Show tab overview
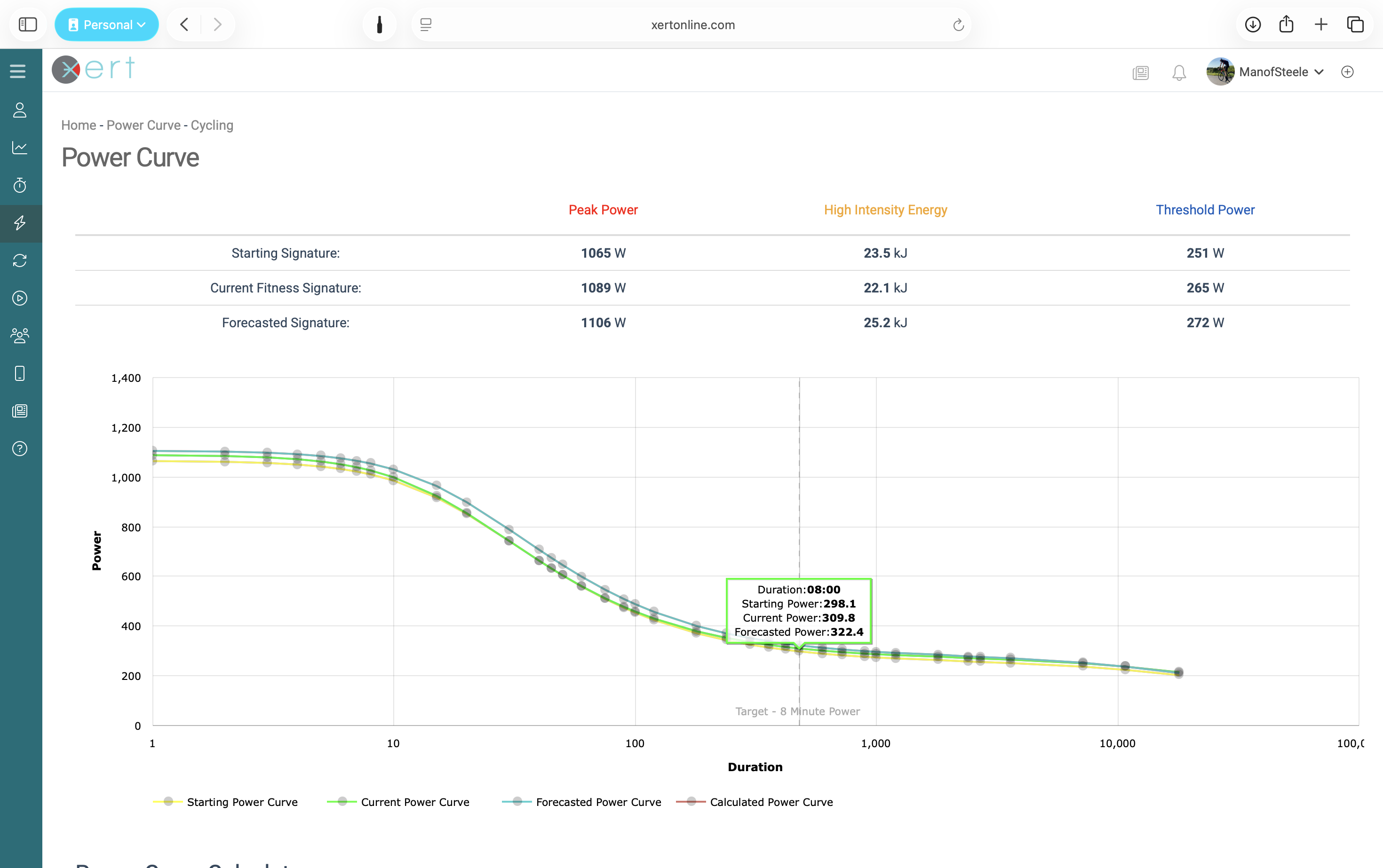 tap(1355, 24)
